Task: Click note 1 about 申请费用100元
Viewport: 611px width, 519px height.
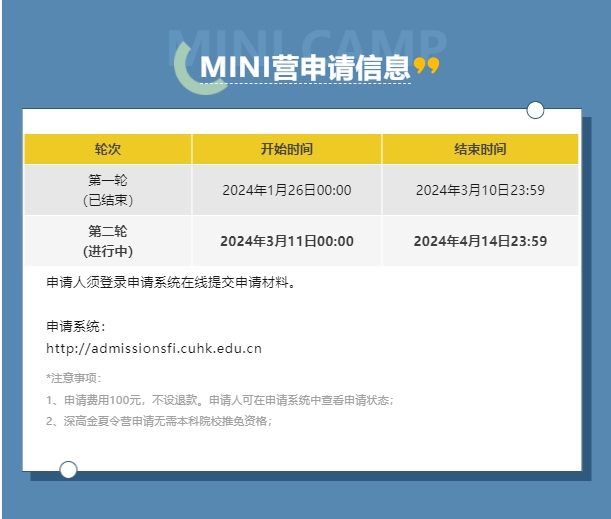Action: 220,400
